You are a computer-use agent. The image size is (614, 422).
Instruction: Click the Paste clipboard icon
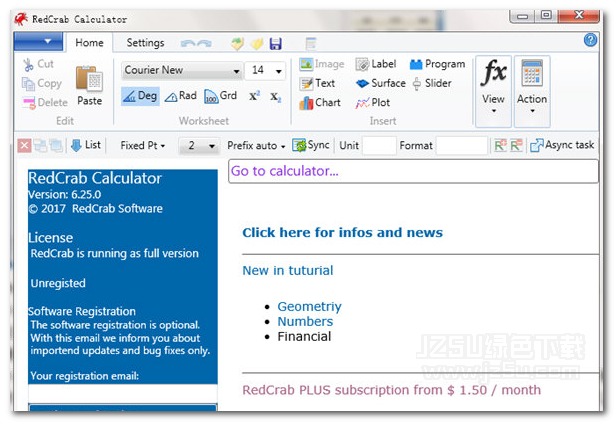click(89, 78)
